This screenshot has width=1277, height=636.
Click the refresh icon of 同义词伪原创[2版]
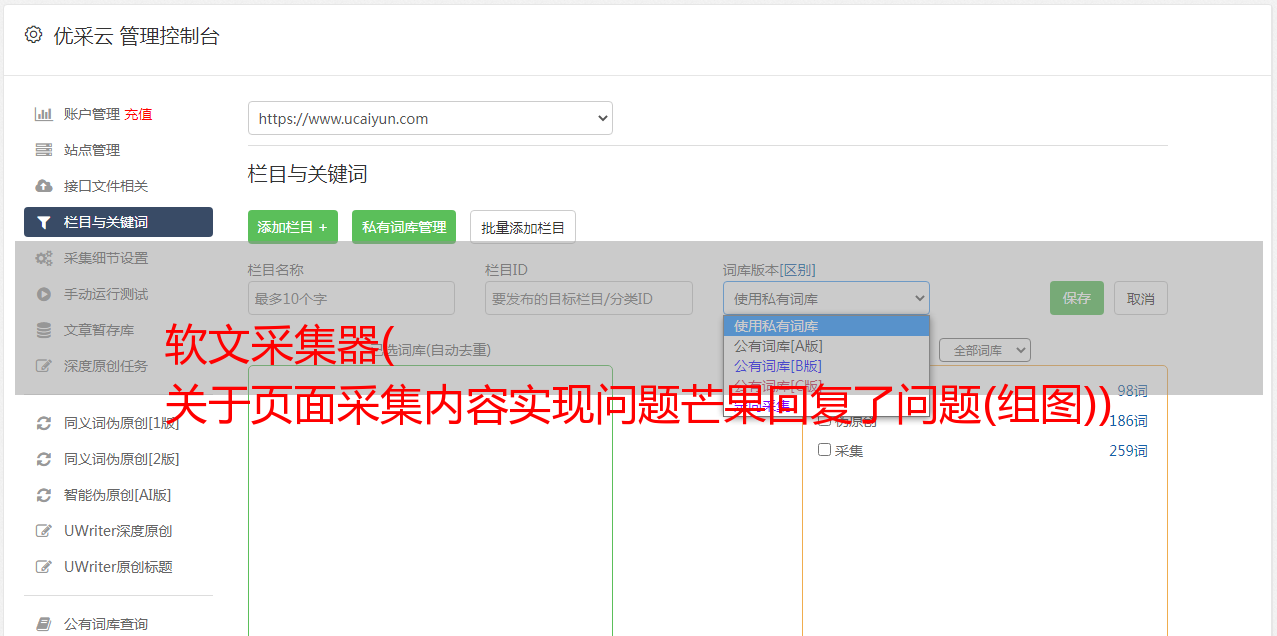[x=44, y=459]
